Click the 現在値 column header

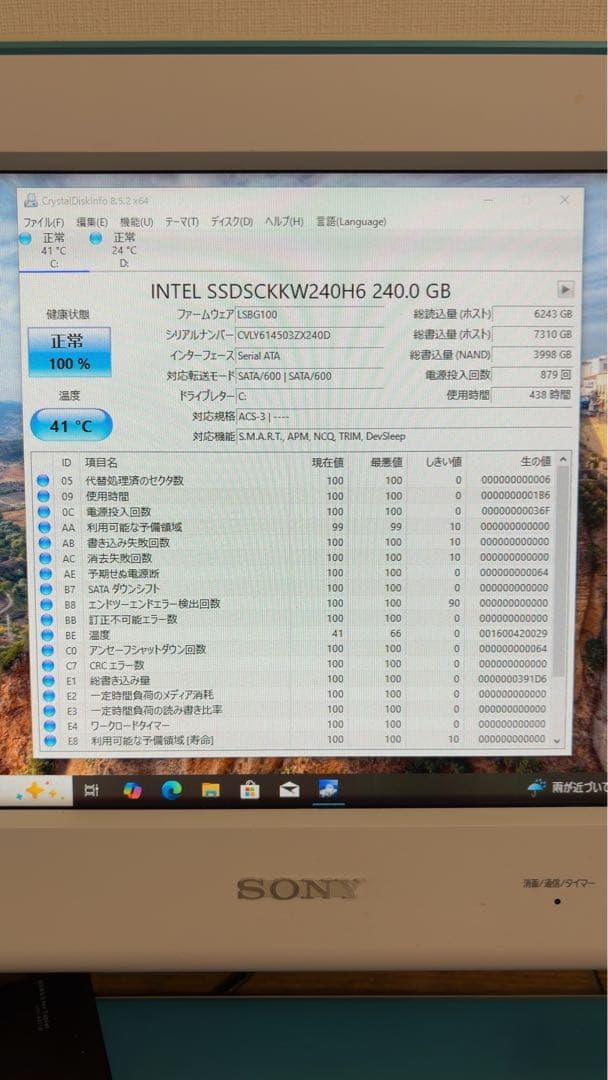click(327, 462)
